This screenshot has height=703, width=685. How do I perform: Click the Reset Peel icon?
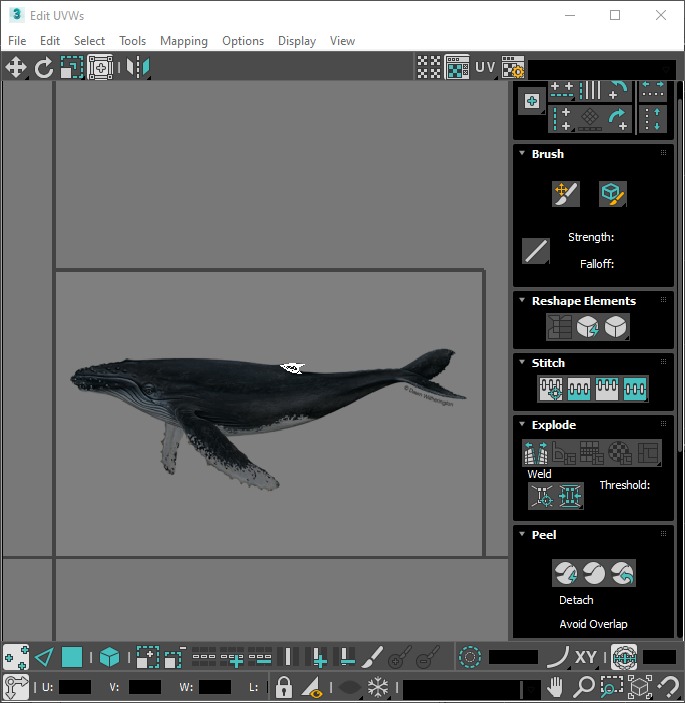pos(622,573)
